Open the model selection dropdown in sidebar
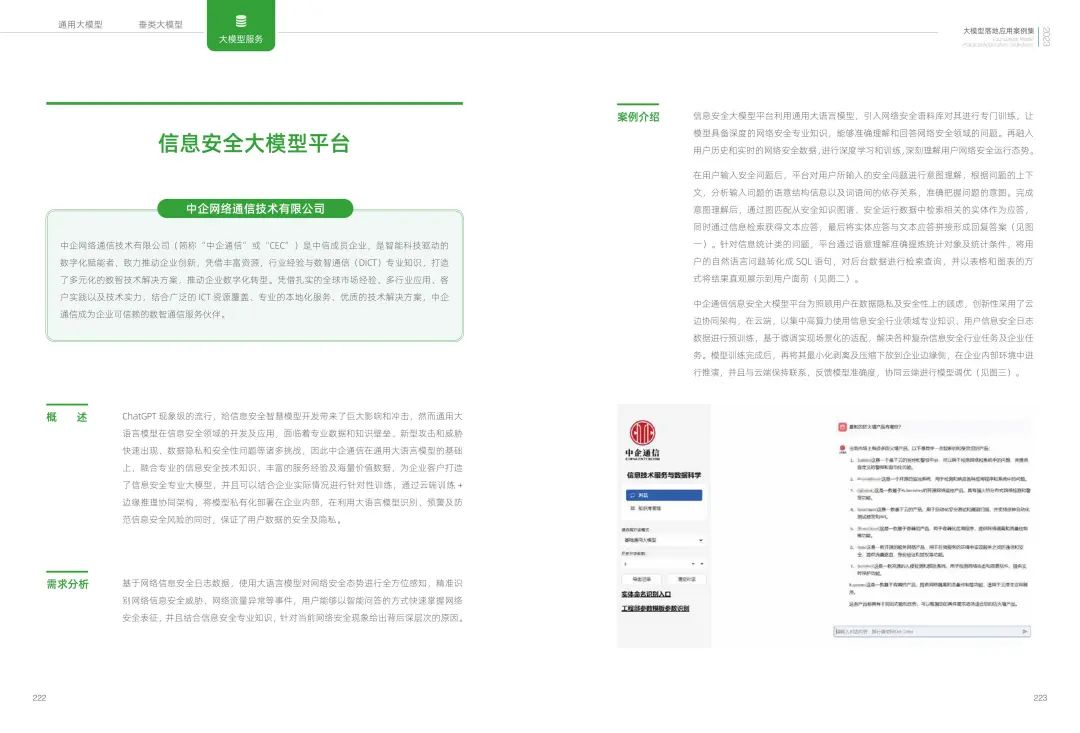 (663, 540)
